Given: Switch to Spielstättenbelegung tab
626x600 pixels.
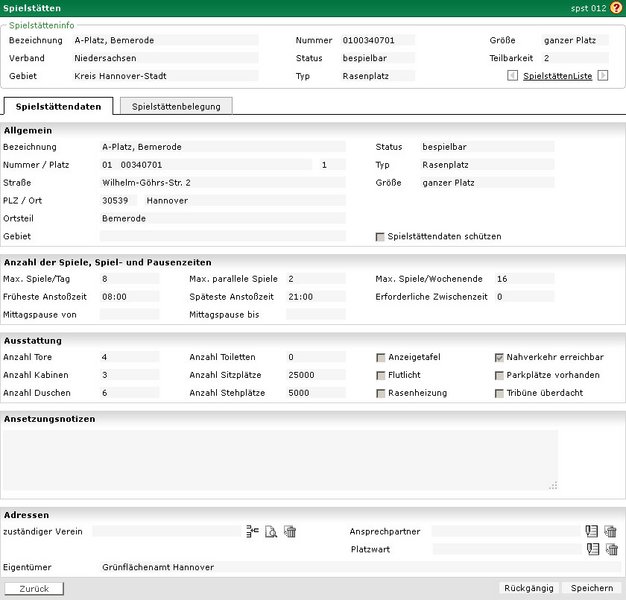Looking at the screenshot, I should 176,106.
